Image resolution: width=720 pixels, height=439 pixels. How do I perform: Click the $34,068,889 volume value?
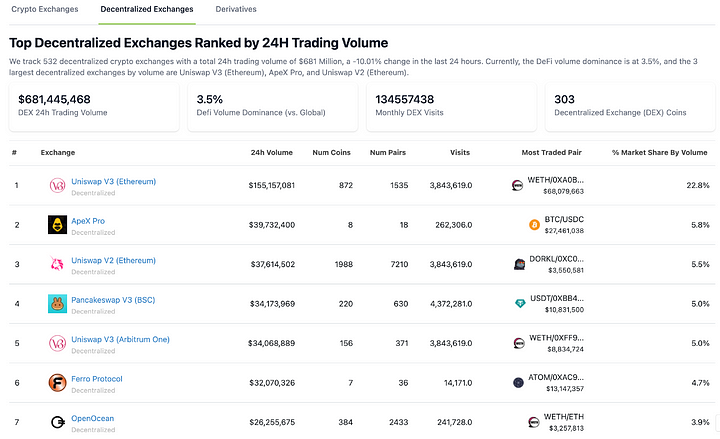(x=271, y=343)
